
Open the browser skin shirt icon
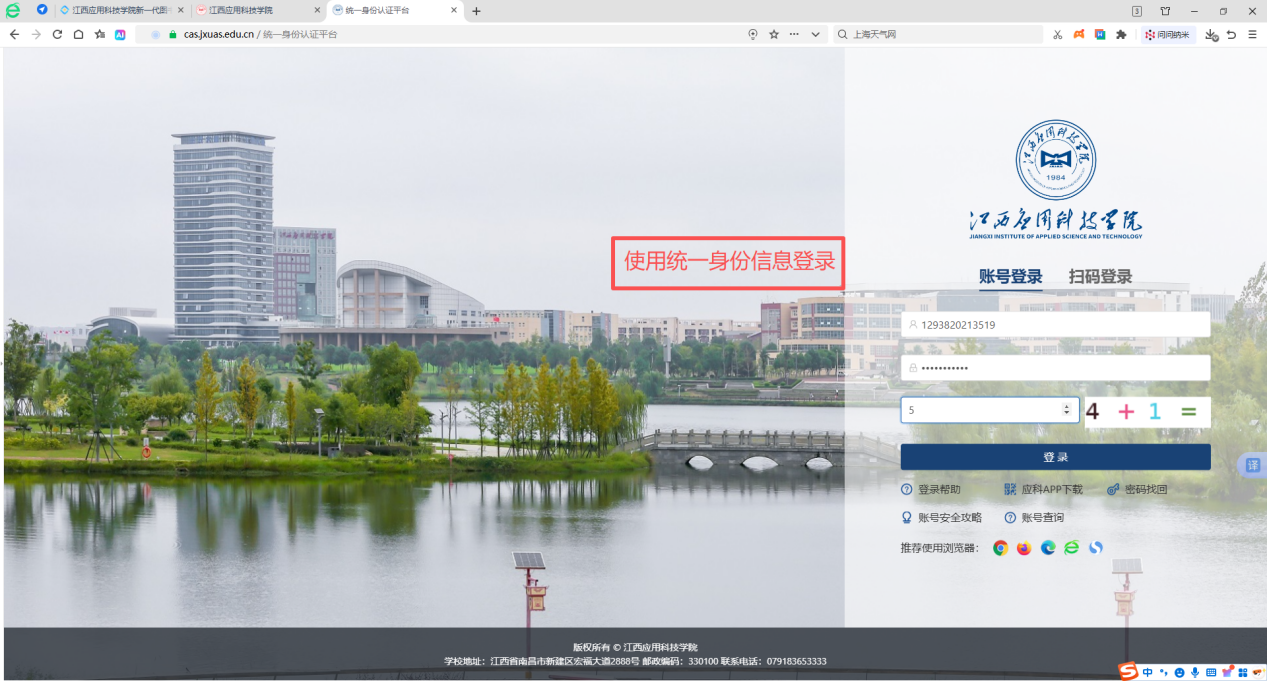click(1165, 11)
